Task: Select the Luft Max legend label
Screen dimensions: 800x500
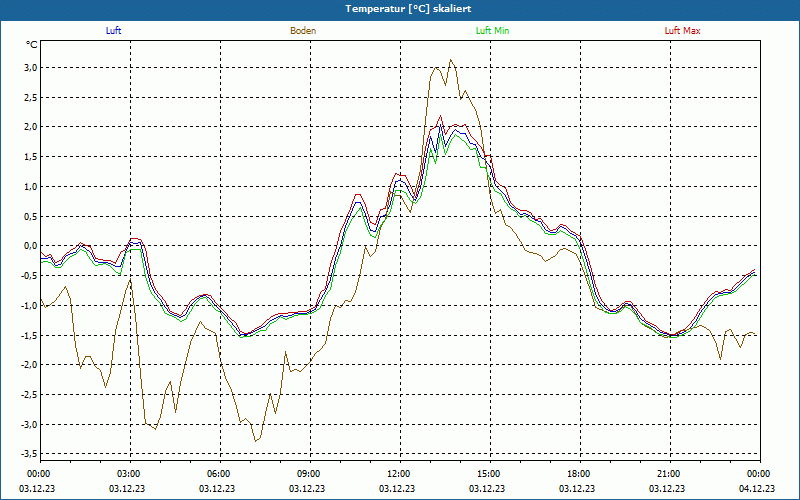Action: (x=682, y=31)
